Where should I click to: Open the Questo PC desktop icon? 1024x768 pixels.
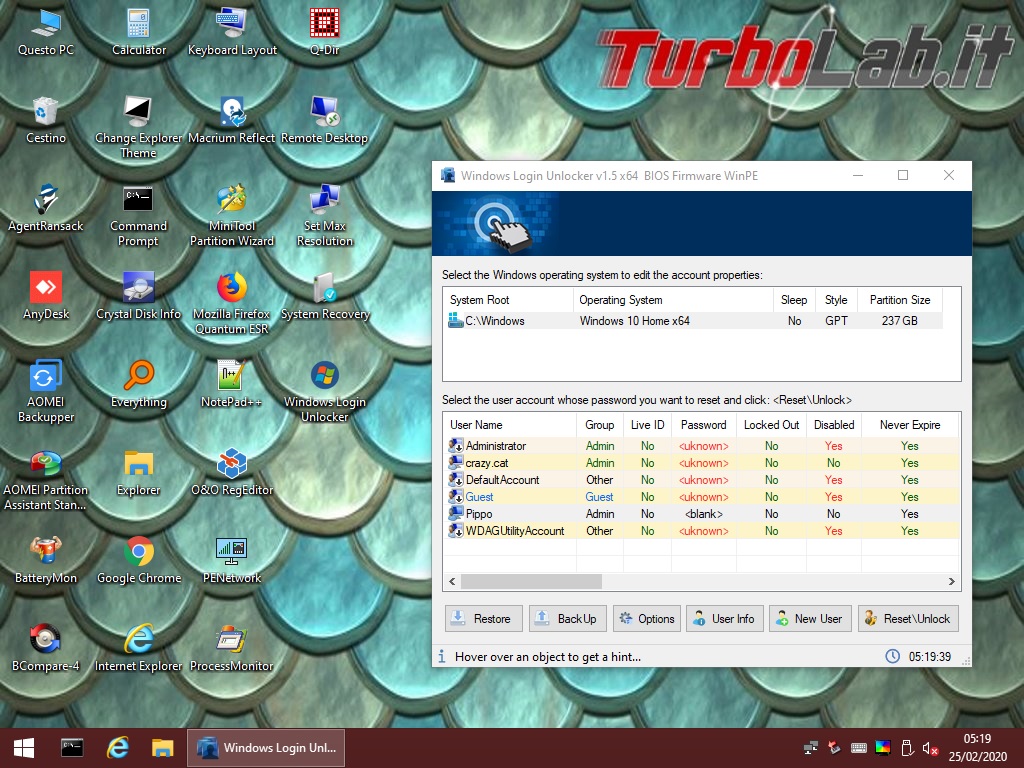tap(46, 33)
